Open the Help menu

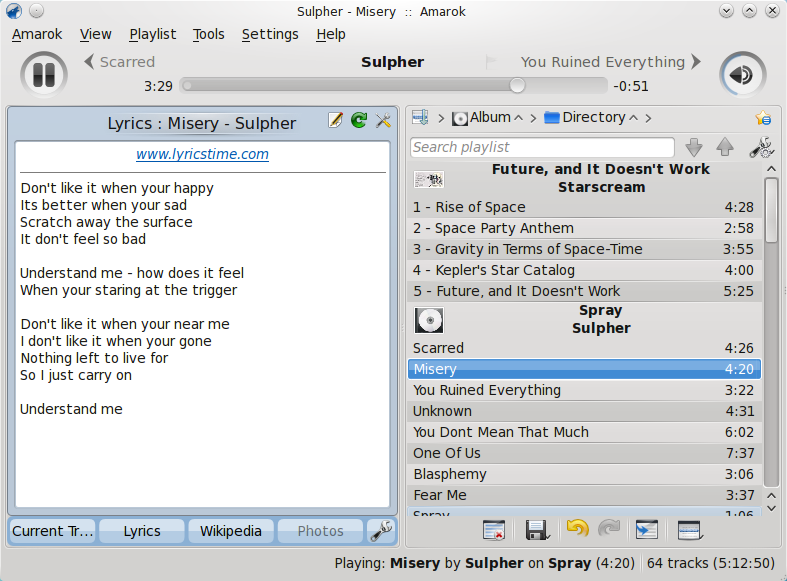point(331,34)
